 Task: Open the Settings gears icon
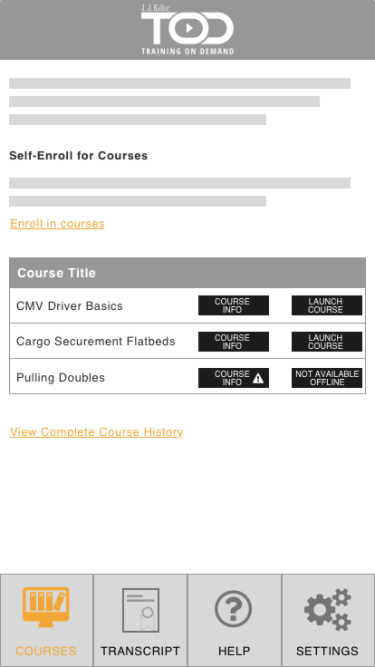coord(327,610)
